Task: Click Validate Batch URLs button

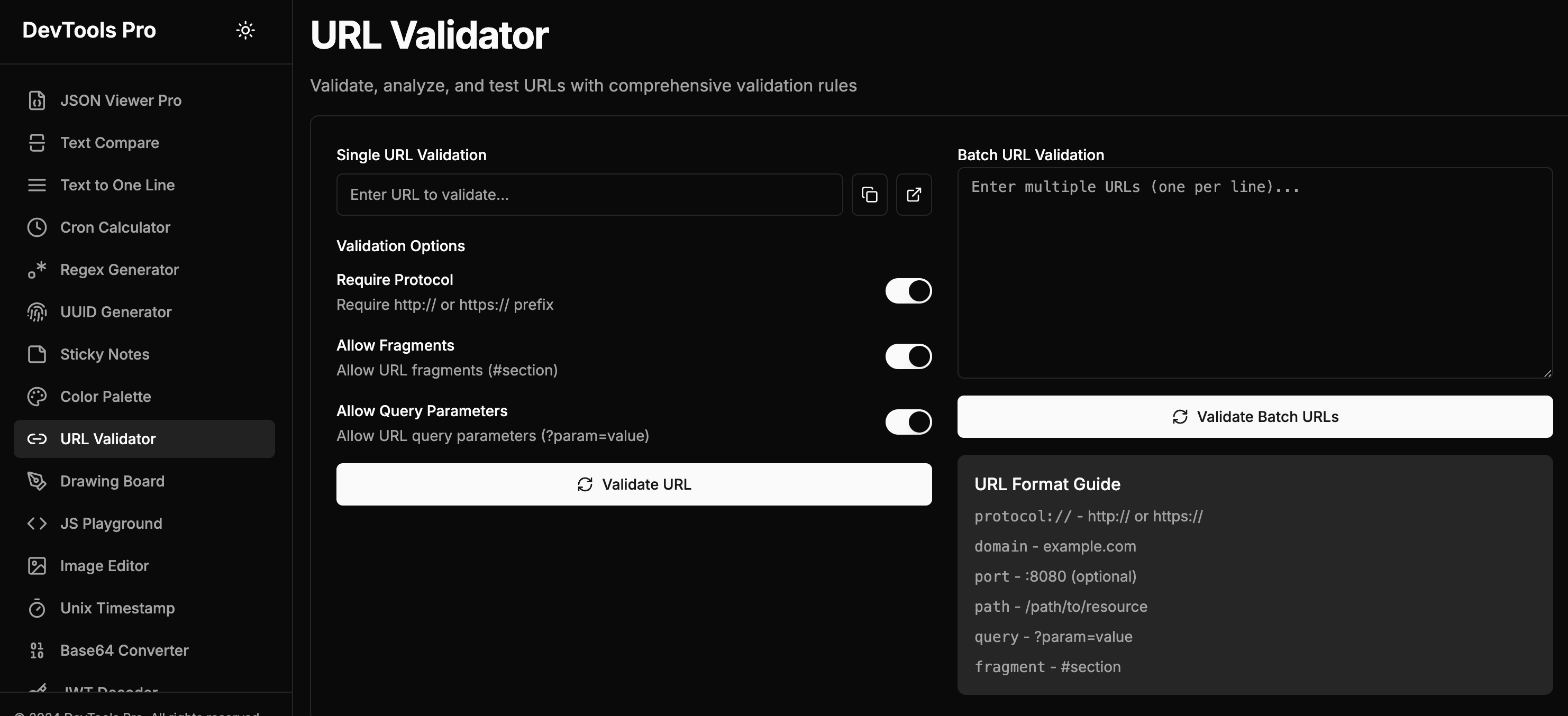Action: click(x=1254, y=417)
